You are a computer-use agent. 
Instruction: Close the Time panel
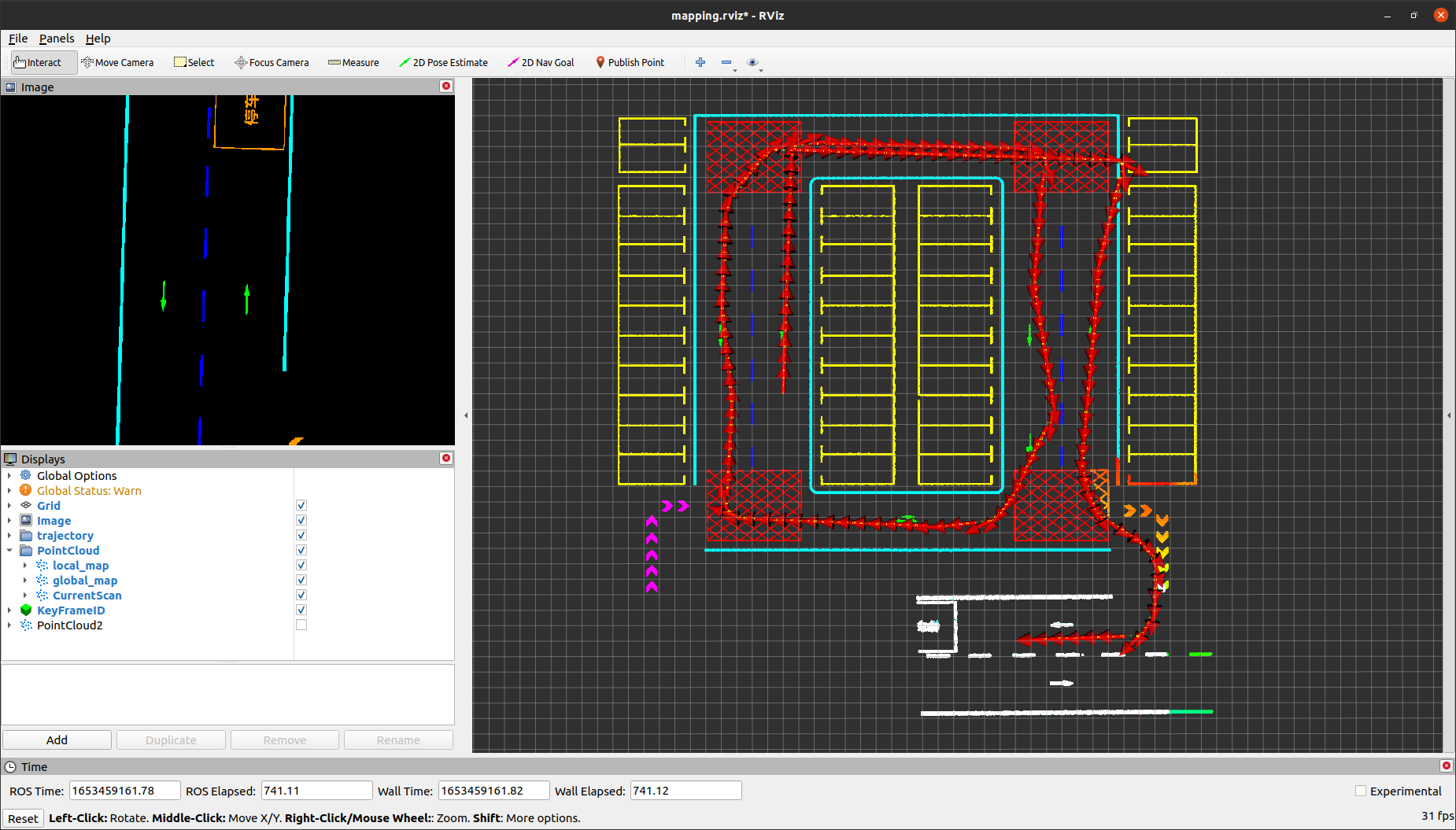click(1446, 765)
